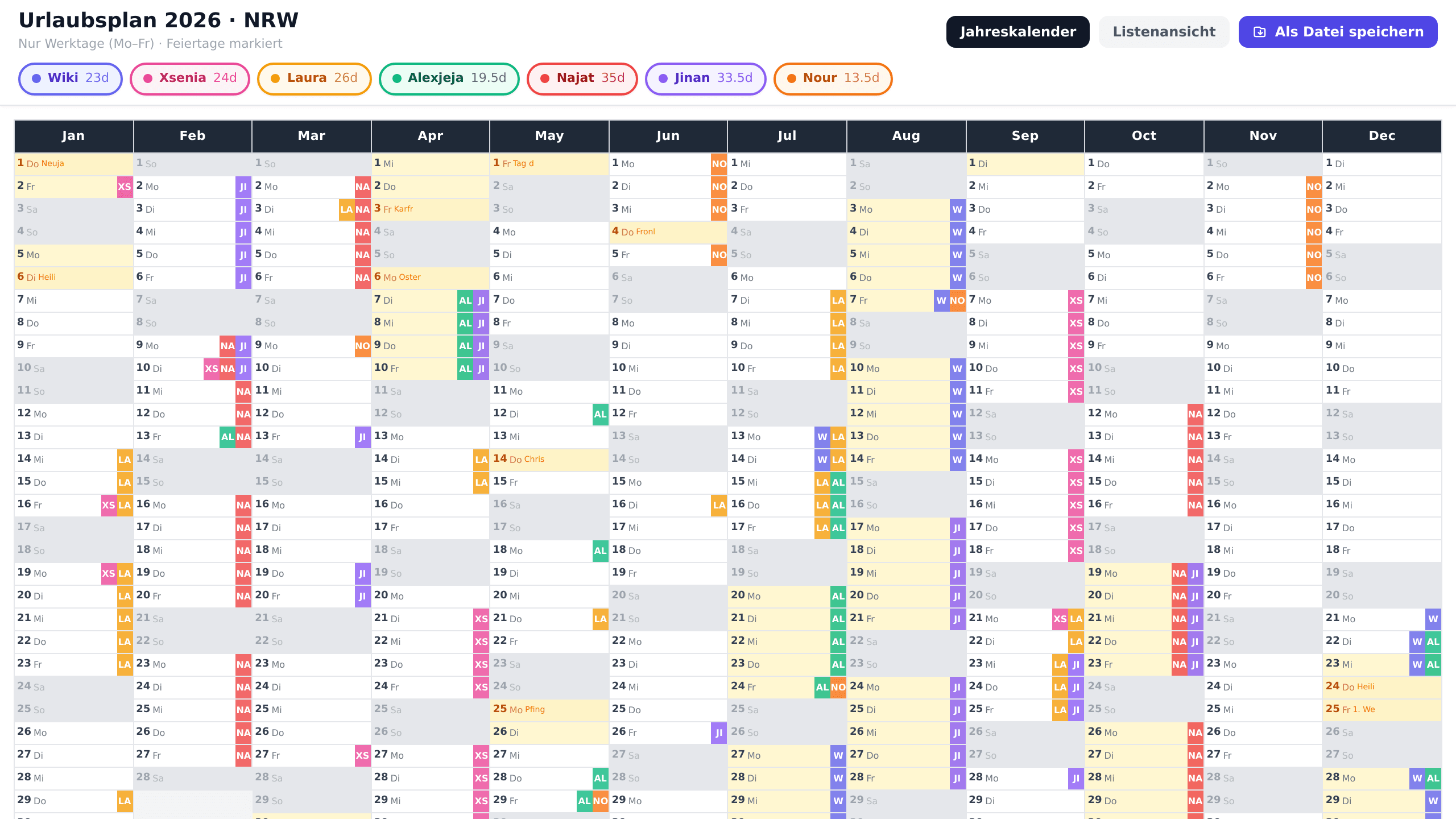This screenshot has width=1456, height=819.
Task: Open the 1 Fr Tag d holiday in May
Action: [x=549, y=164]
